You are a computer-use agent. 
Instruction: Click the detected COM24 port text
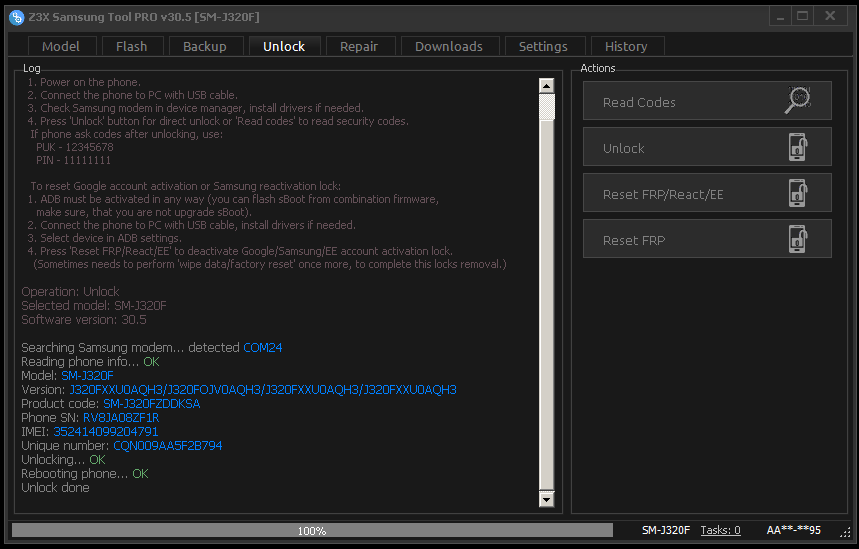pyautogui.click(x=263, y=348)
